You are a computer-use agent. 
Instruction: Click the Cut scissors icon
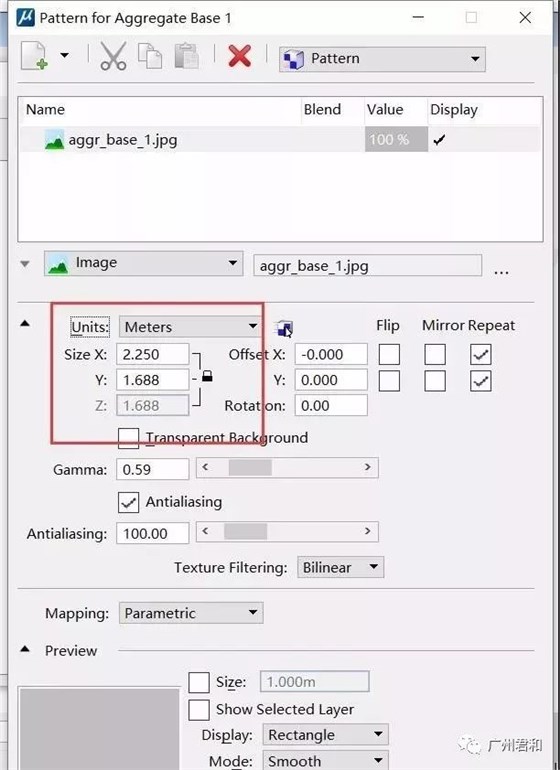(113, 56)
